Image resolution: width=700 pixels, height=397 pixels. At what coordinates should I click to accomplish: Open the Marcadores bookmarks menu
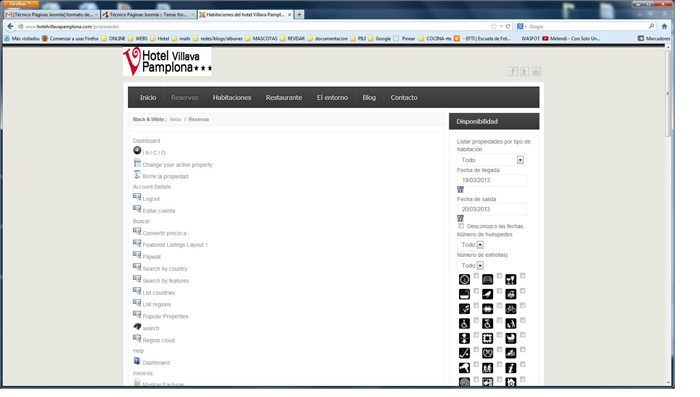pyautogui.click(x=654, y=39)
